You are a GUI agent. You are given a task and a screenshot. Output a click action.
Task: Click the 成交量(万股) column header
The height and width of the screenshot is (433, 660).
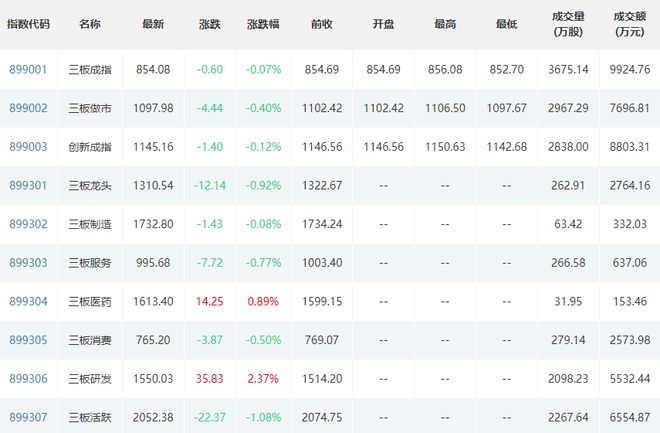pos(568,24)
